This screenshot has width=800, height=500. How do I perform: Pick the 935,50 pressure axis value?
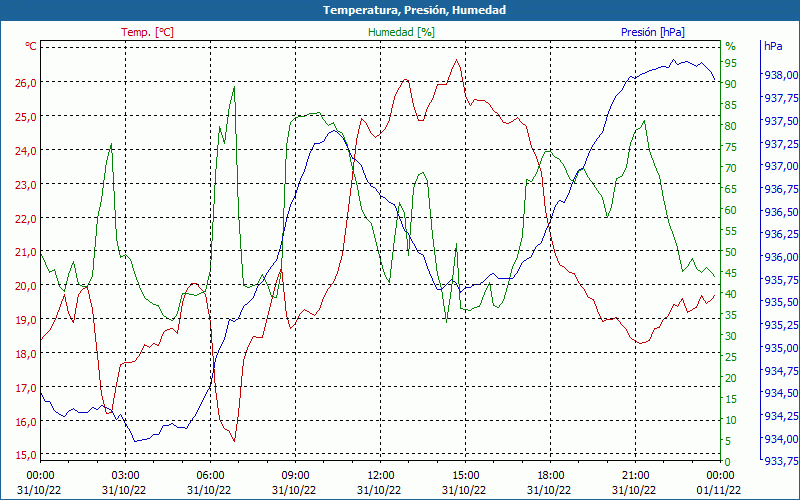click(781, 303)
